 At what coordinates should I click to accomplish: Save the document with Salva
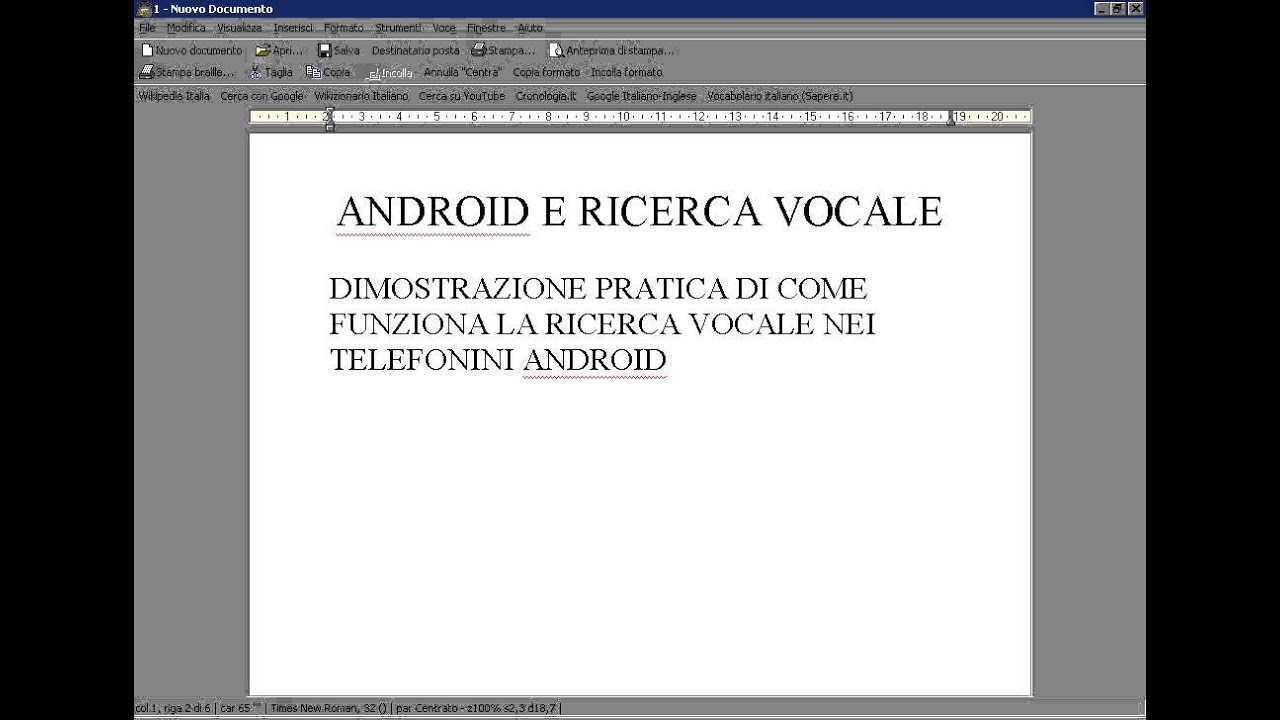tap(339, 50)
